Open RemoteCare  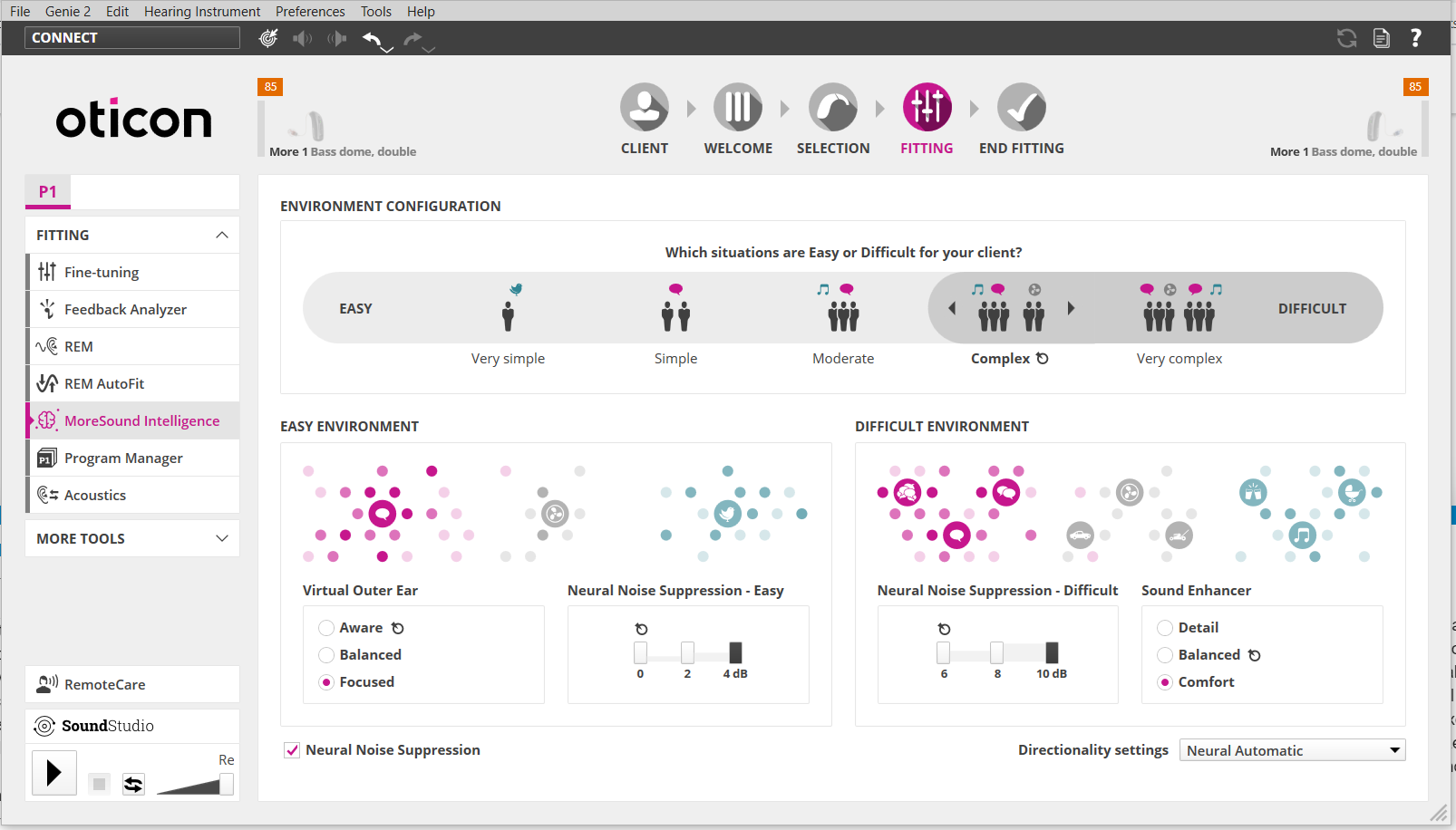click(x=104, y=685)
